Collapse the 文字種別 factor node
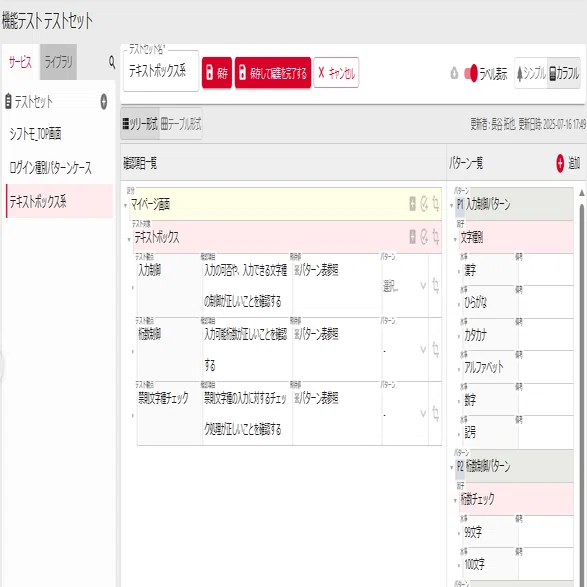This screenshot has width=587, height=587. (455, 239)
